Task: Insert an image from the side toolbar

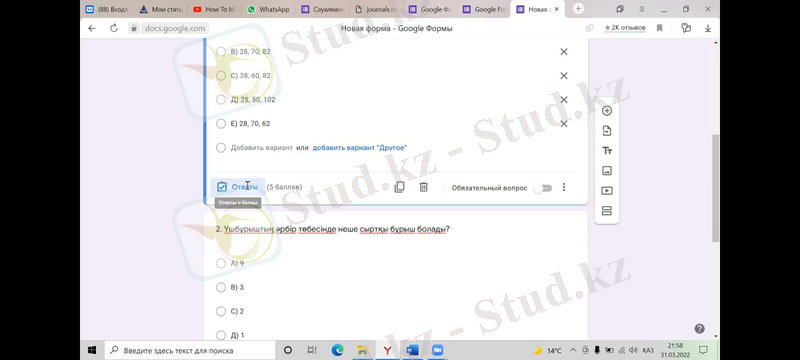Action: pyautogui.click(x=607, y=171)
